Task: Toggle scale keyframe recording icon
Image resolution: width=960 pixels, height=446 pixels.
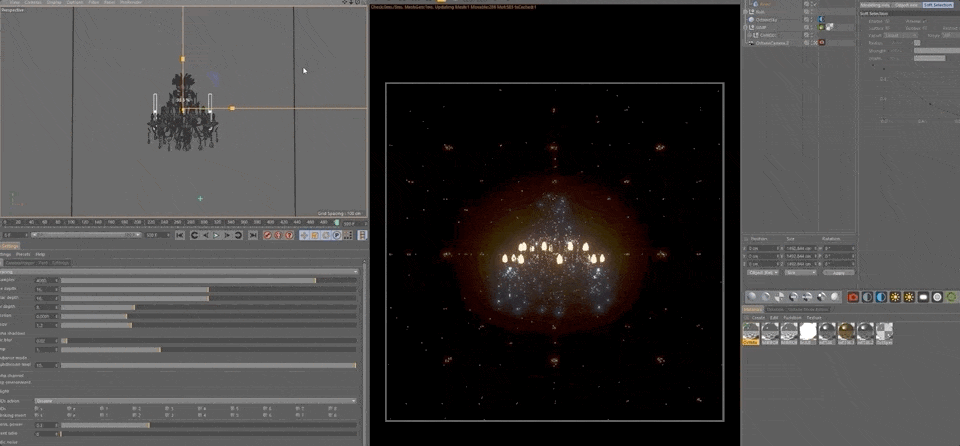Action: [x=315, y=235]
